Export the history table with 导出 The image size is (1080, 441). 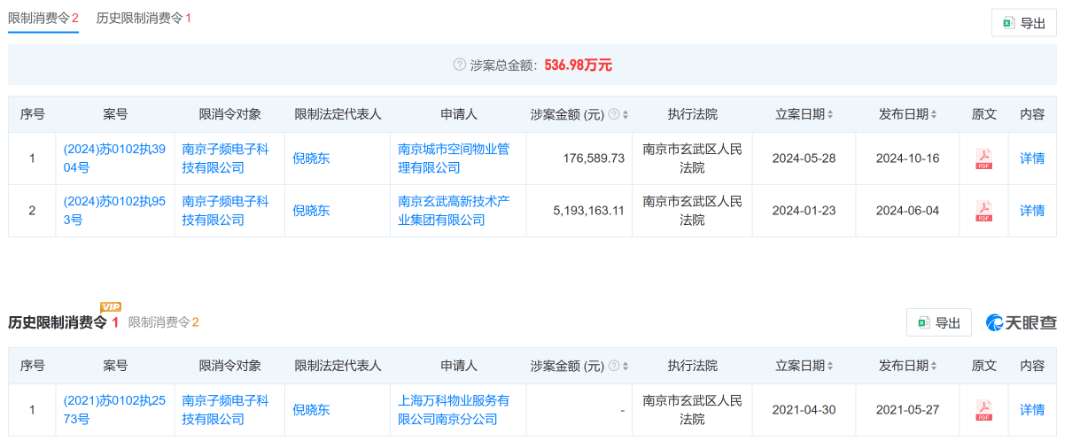coord(939,322)
